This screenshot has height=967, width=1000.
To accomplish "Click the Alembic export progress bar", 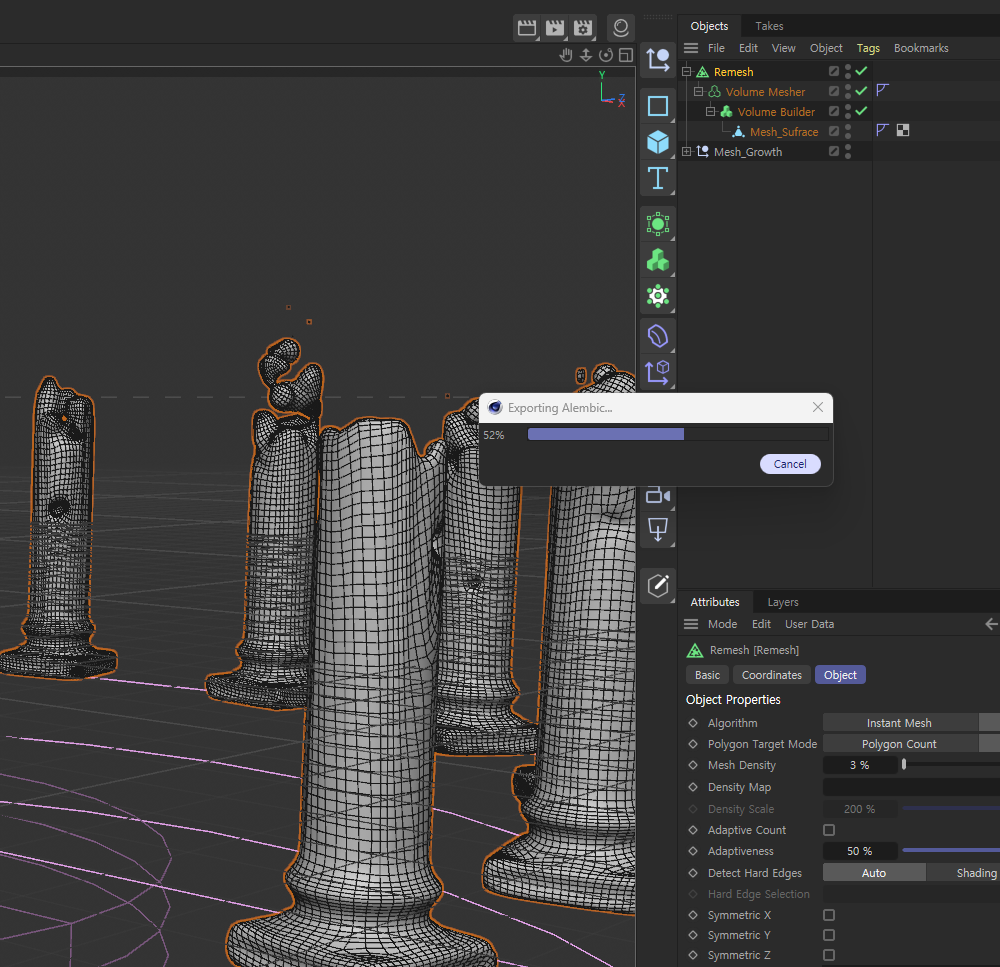I will tap(678, 434).
